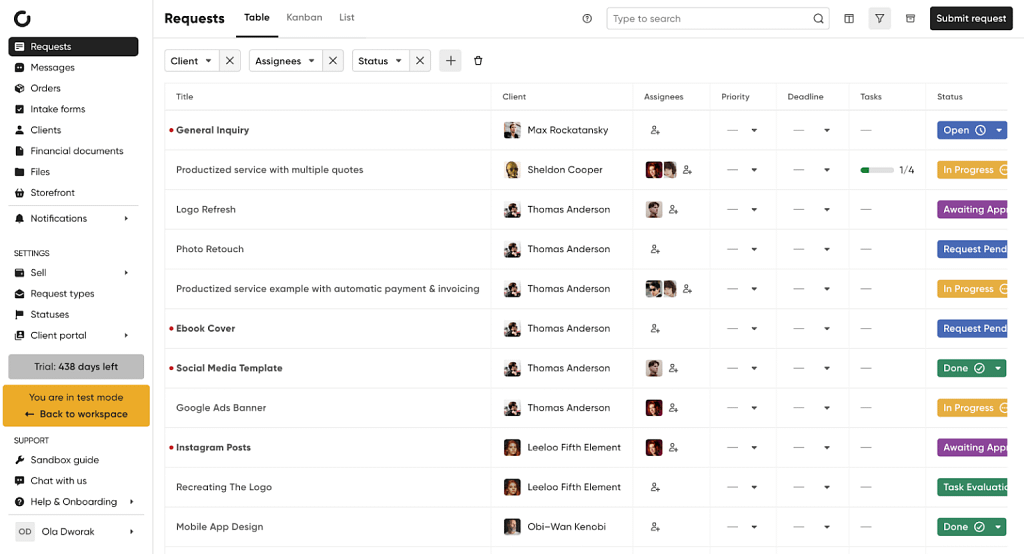
Task: Click Awaiting status on Logo Refresh
Action: 972,210
